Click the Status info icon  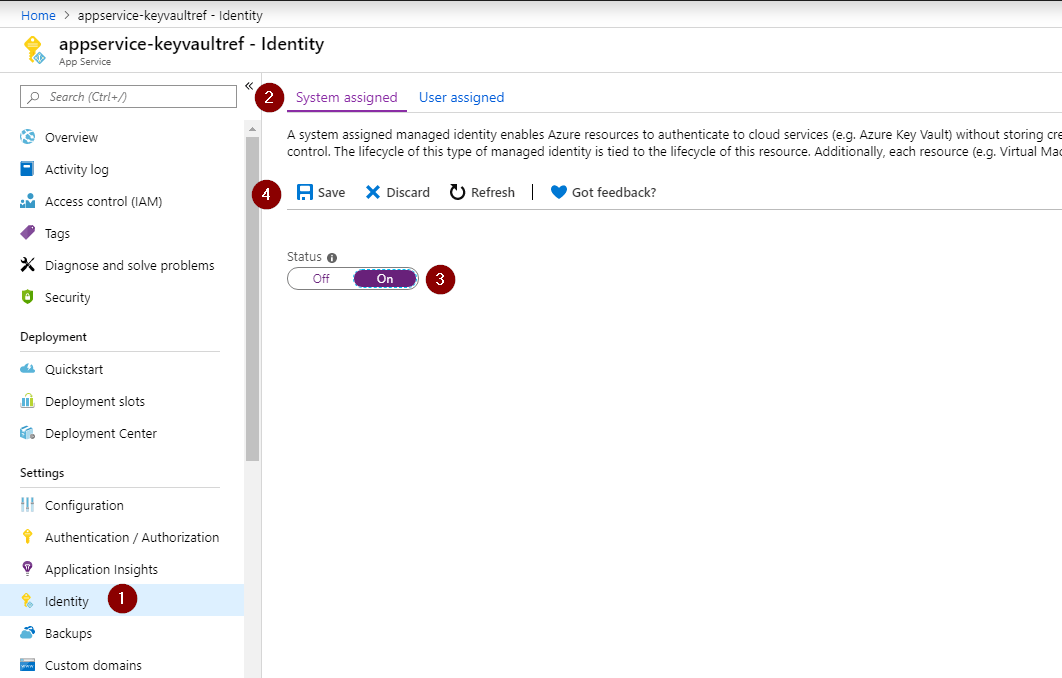[332, 257]
